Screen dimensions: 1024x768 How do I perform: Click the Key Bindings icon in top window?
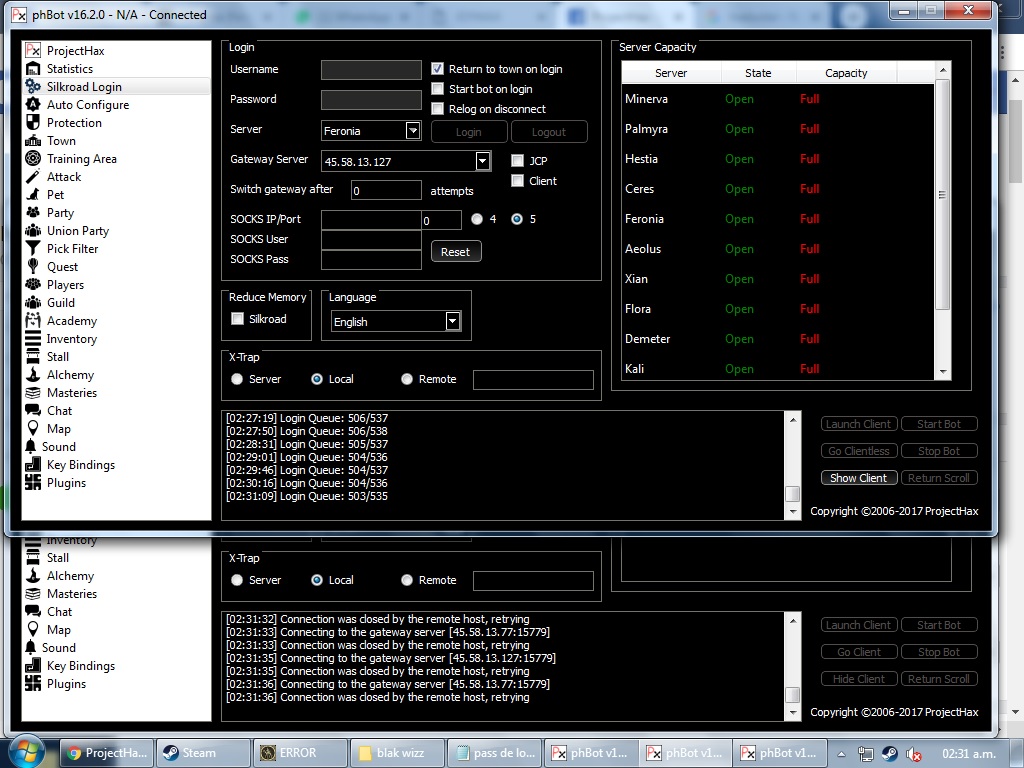[x=33, y=465]
